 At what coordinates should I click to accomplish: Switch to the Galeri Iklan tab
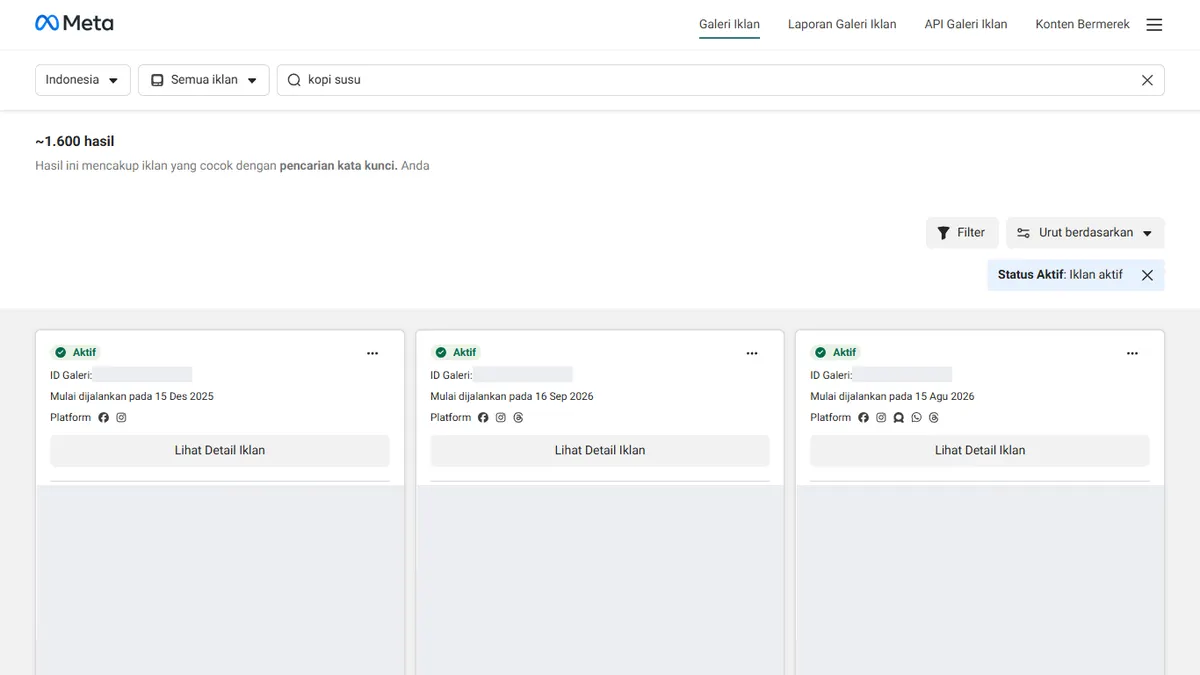(729, 24)
